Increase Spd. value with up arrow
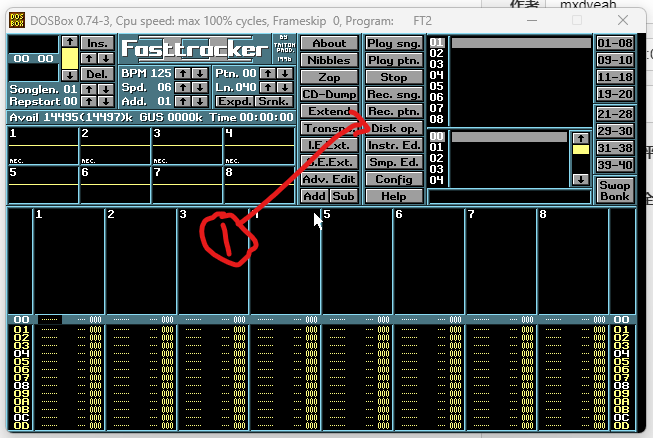The height and width of the screenshot is (438, 653). (183, 87)
